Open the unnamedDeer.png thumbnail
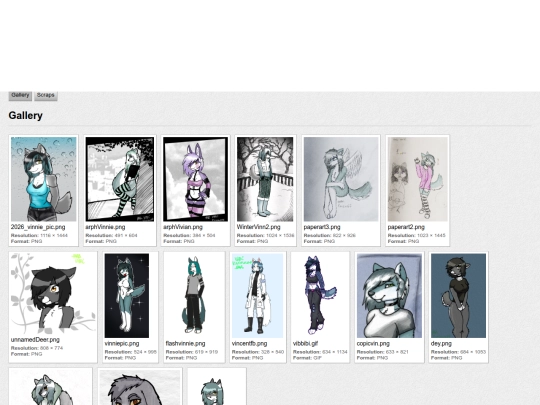The width and height of the screenshot is (540, 405). pos(53,294)
